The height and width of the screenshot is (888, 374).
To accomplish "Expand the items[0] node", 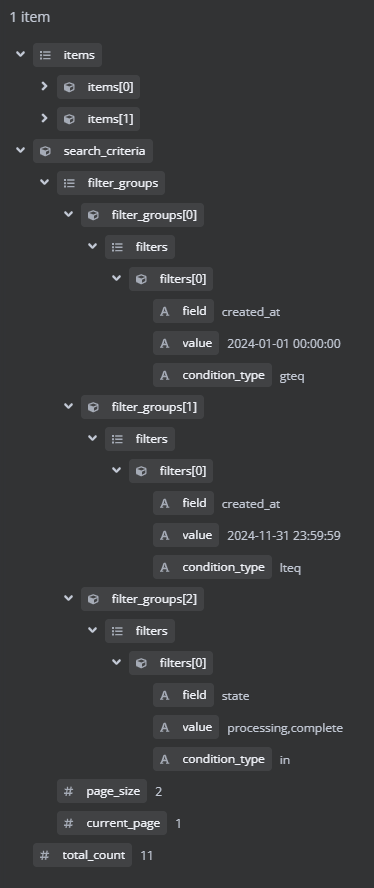I will tap(44, 87).
